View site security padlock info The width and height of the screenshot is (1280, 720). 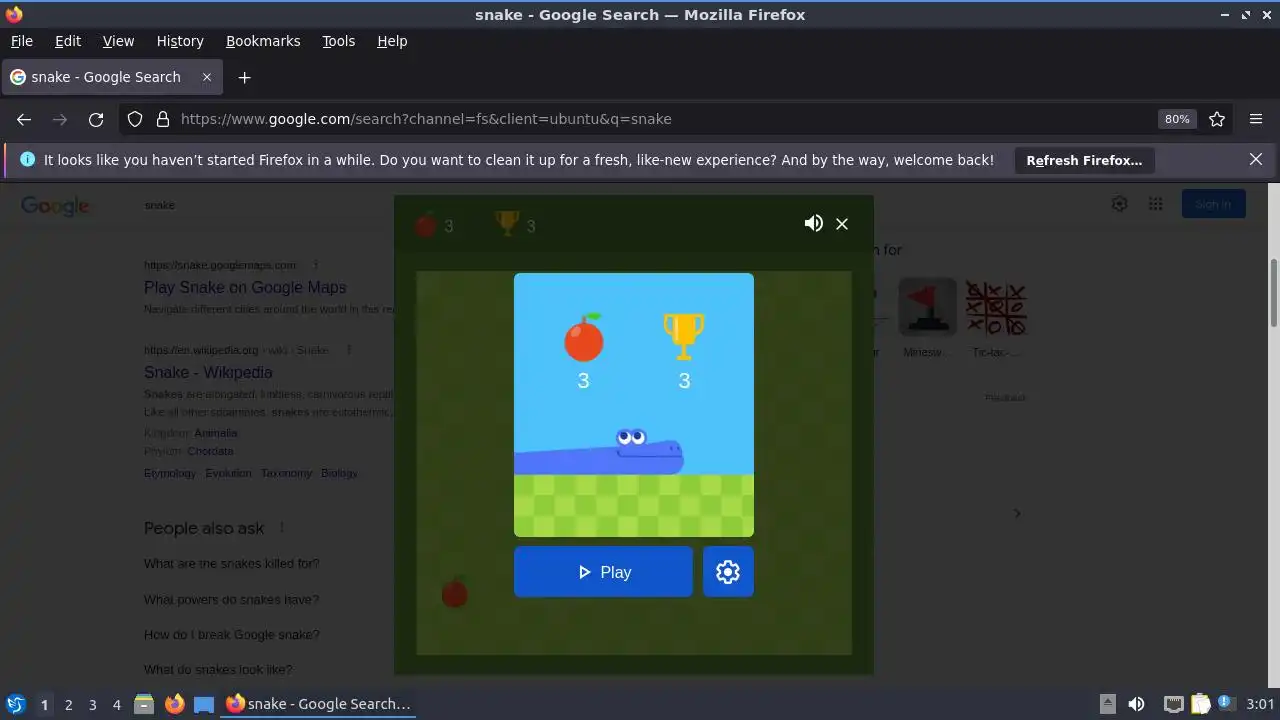(163, 119)
